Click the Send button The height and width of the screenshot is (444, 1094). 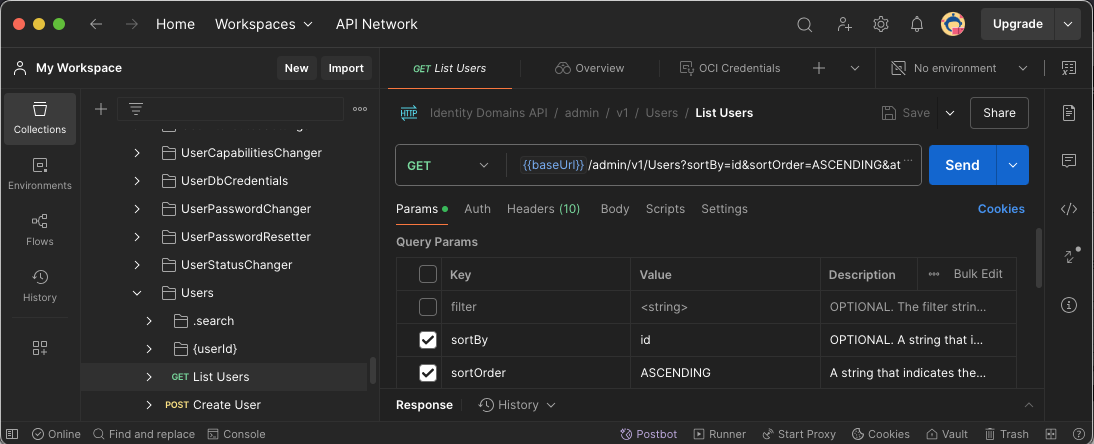point(962,165)
